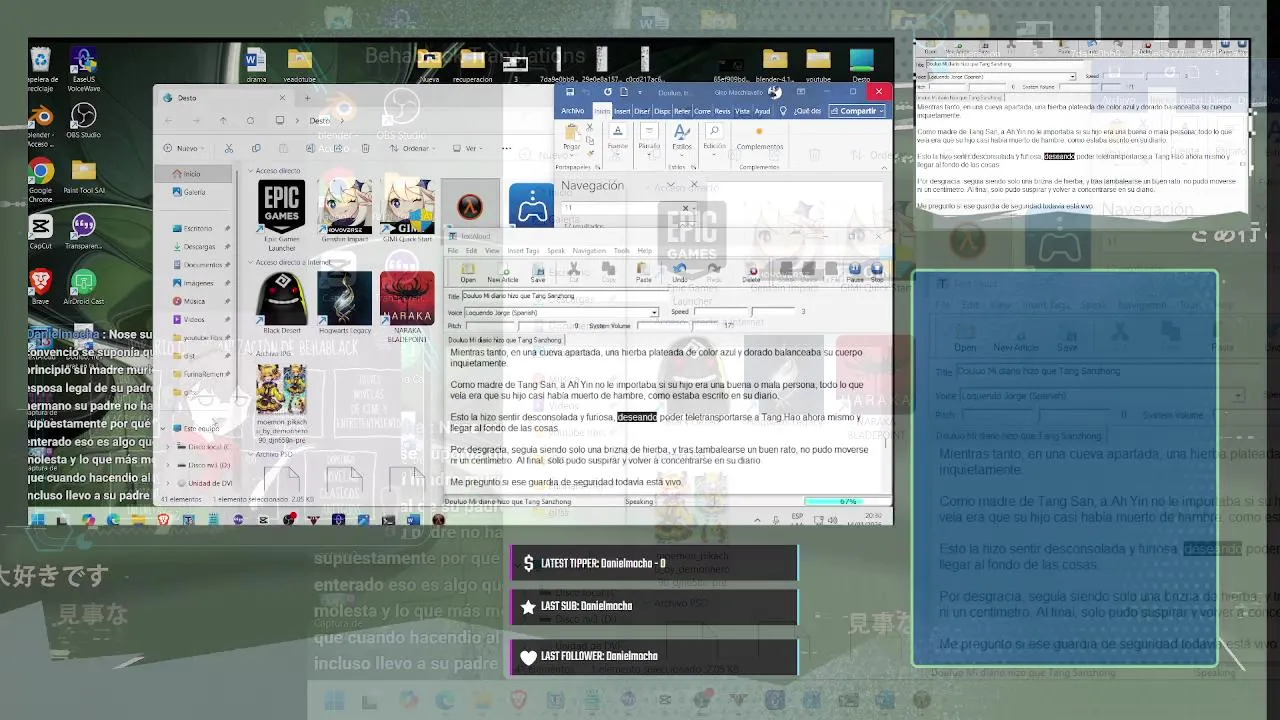This screenshot has height=720, width=1280.
Task: Open Descargas in Explorer sidebar
Action: click(x=198, y=246)
